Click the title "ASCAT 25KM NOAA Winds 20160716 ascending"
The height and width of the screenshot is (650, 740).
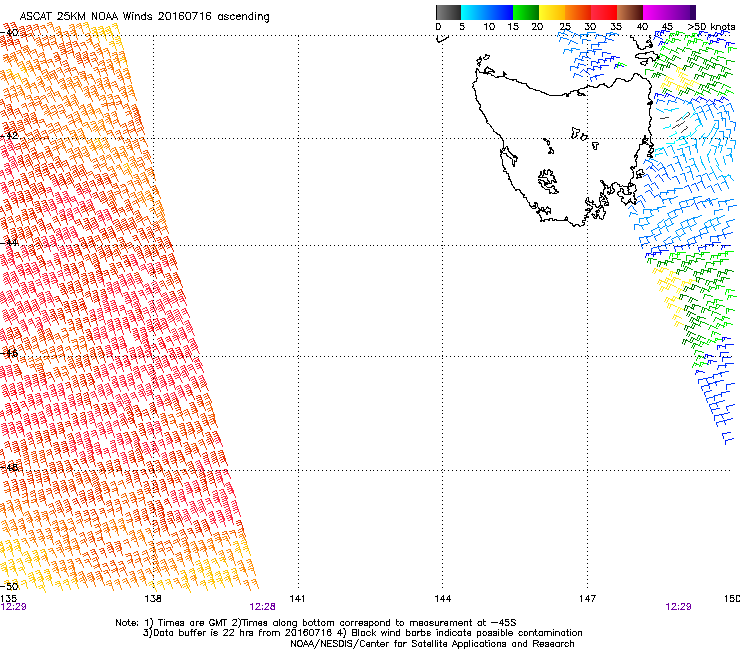pyautogui.click(x=144, y=16)
